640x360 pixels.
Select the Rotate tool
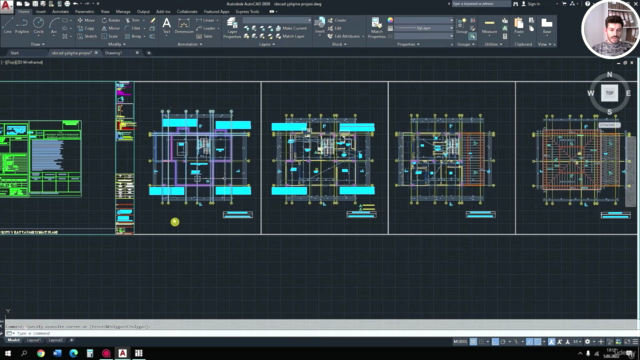(x=111, y=20)
